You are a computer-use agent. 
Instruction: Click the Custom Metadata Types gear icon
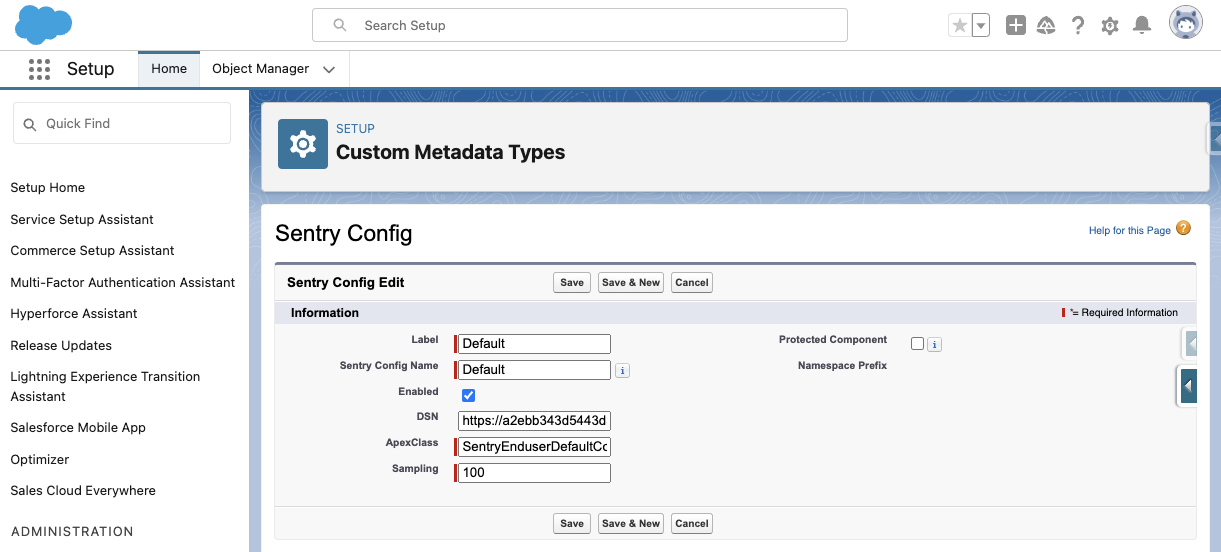tap(303, 144)
